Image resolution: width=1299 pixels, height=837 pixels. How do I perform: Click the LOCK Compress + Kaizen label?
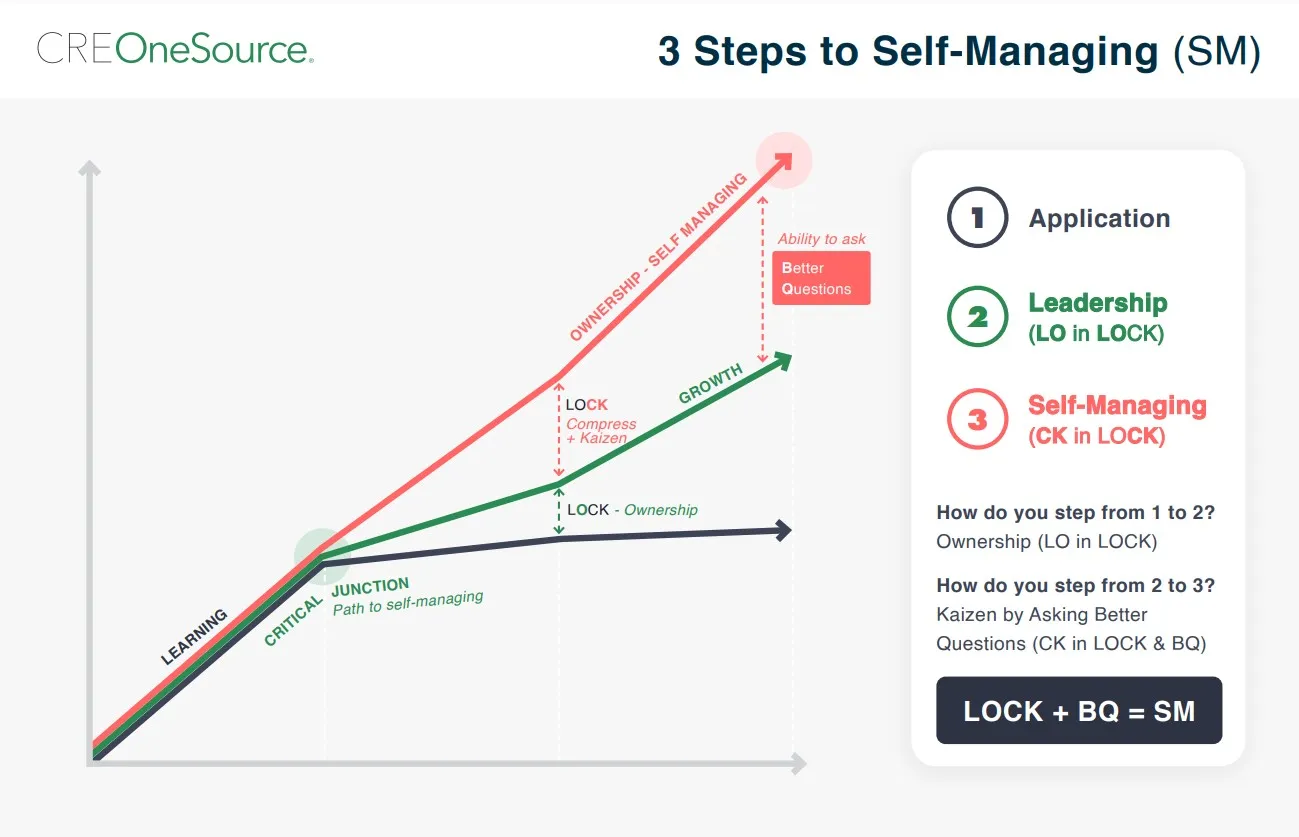click(x=600, y=420)
